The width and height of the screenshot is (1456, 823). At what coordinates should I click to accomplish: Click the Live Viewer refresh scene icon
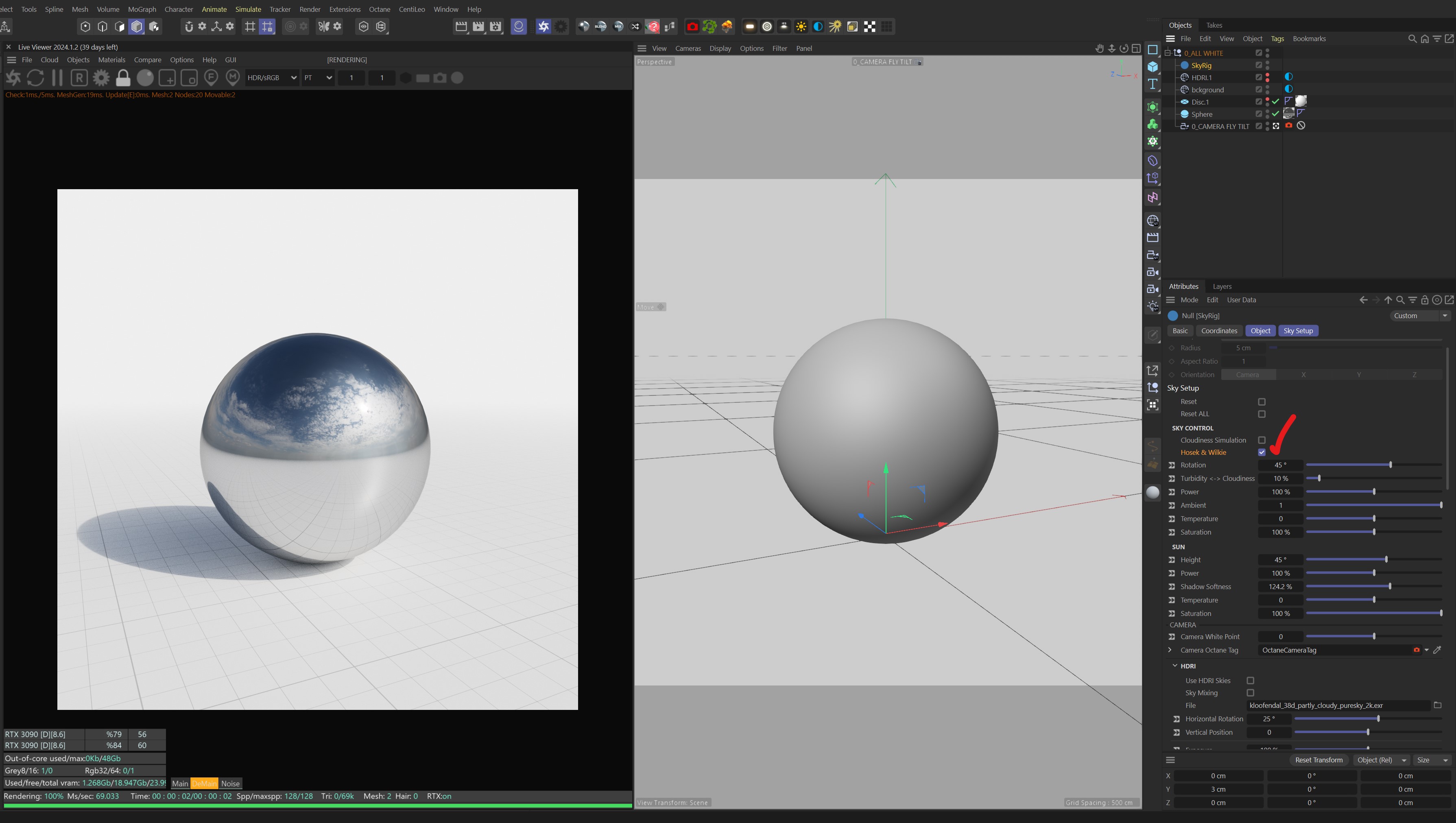[x=35, y=77]
